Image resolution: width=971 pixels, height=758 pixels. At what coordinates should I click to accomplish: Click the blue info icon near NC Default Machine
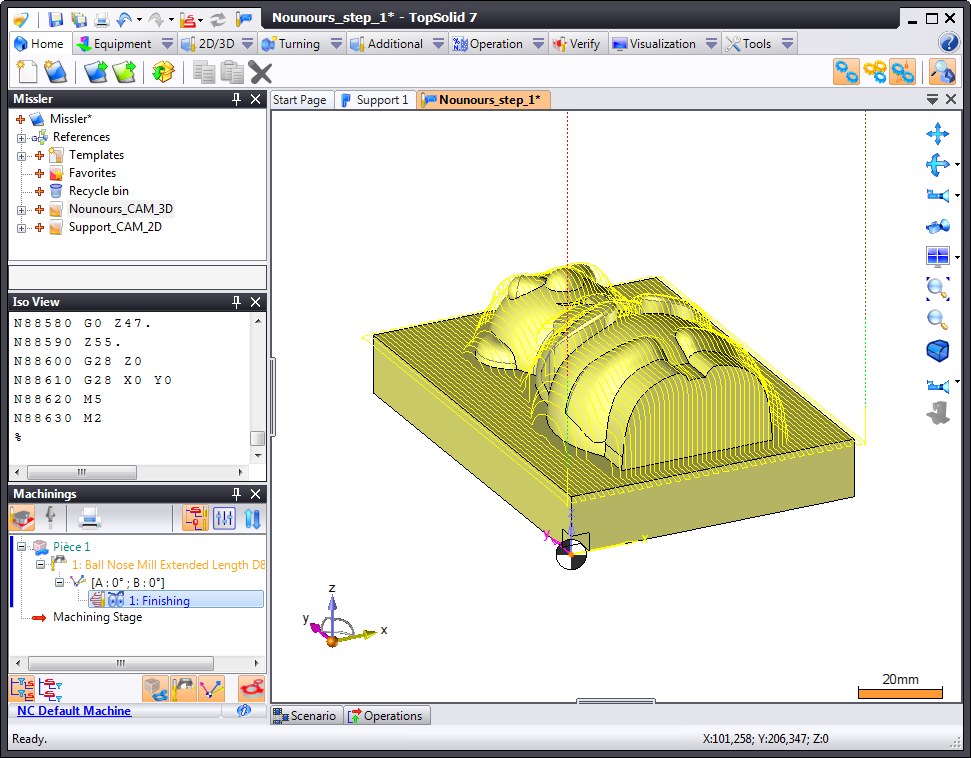pos(243,711)
